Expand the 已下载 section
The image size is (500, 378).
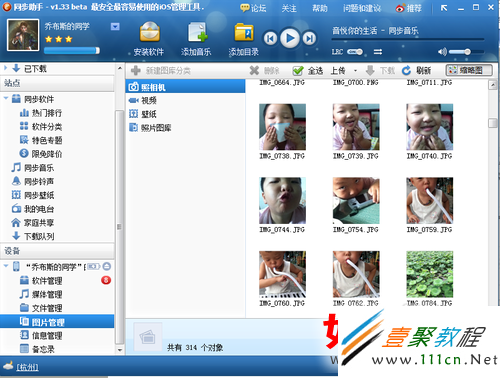point(6,68)
